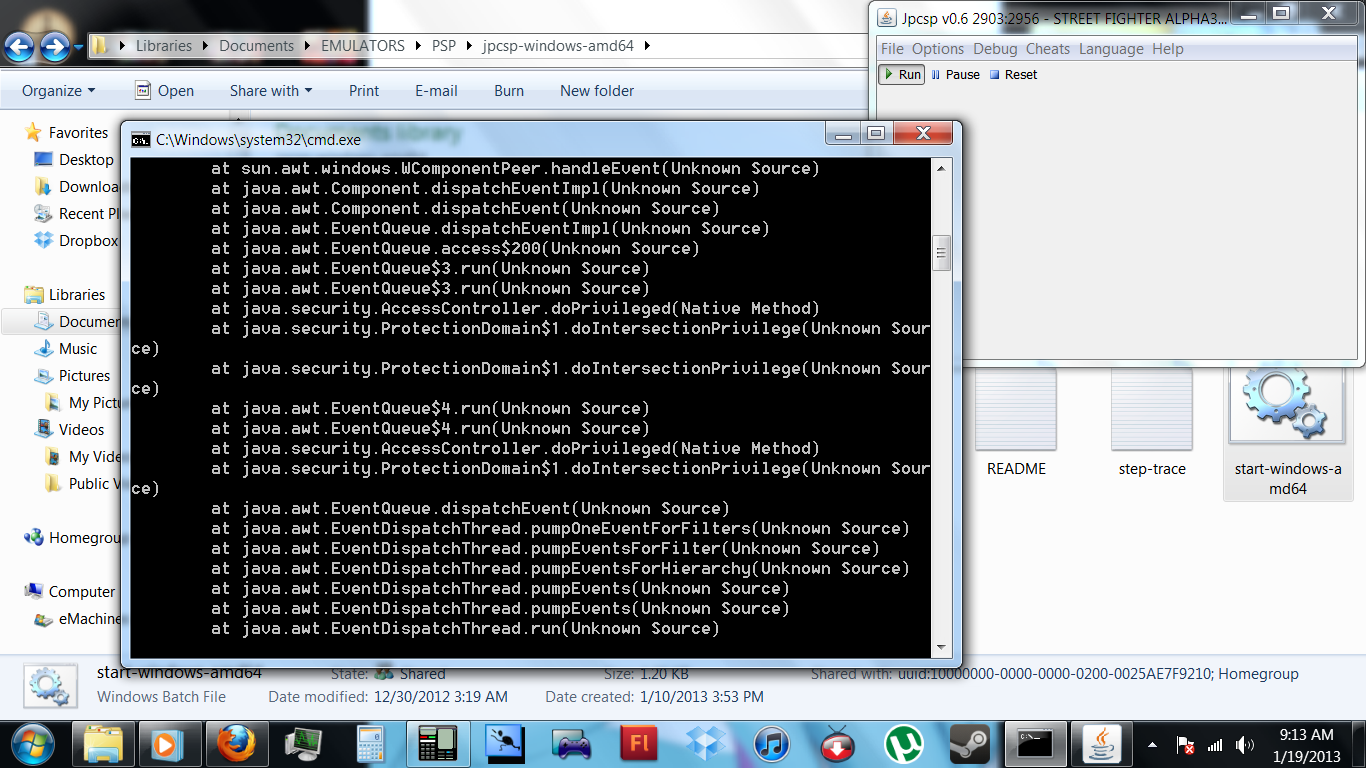Image resolution: width=1366 pixels, height=768 pixels.
Task: Select Favorites in the navigation pane
Action: point(78,133)
